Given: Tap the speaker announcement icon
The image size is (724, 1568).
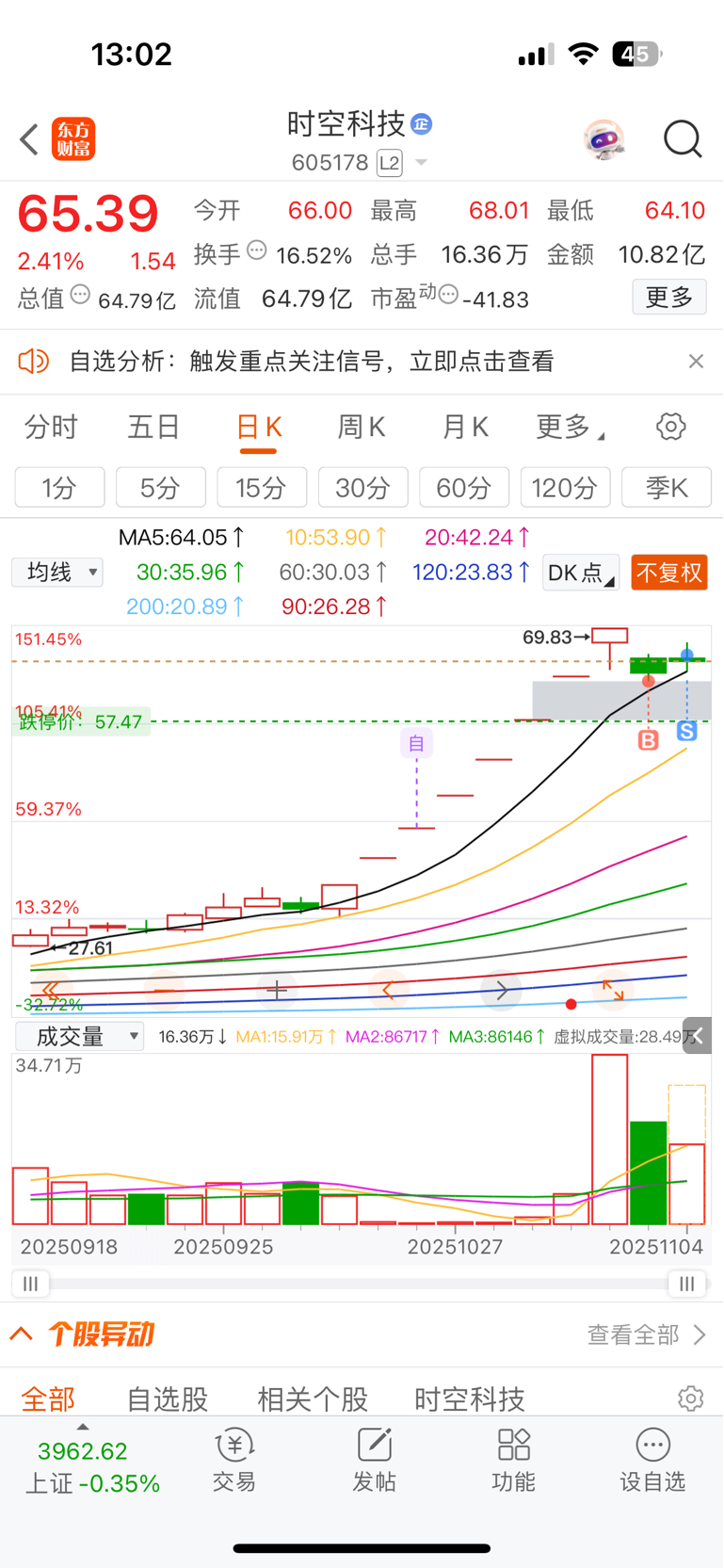Looking at the screenshot, I should (34, 361).
